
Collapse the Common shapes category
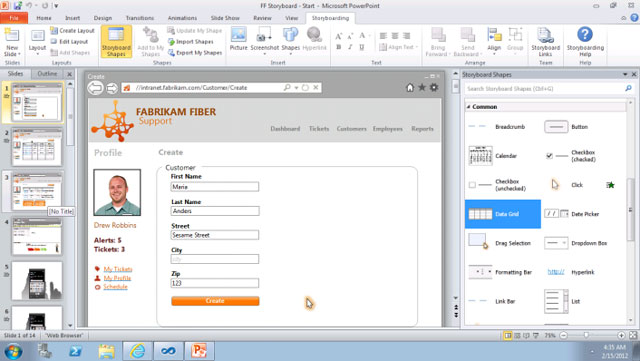click(469, 107)
